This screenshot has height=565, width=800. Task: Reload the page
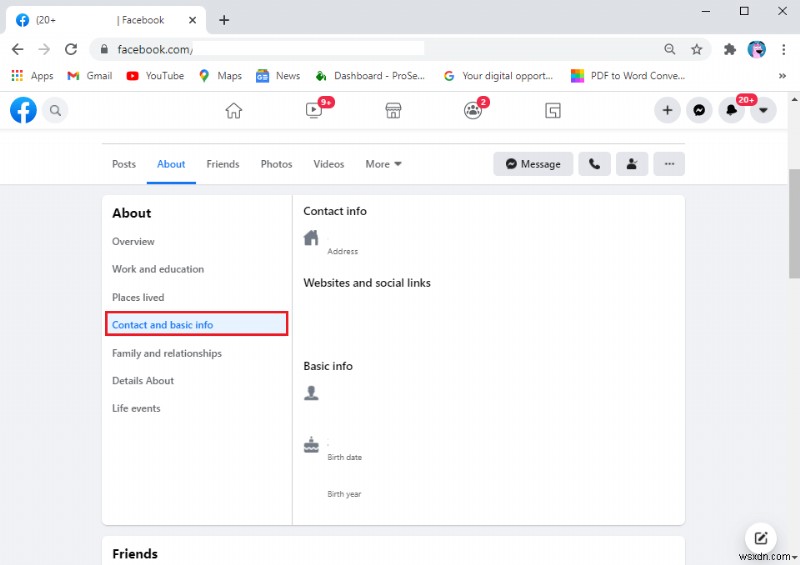[71, 49]
